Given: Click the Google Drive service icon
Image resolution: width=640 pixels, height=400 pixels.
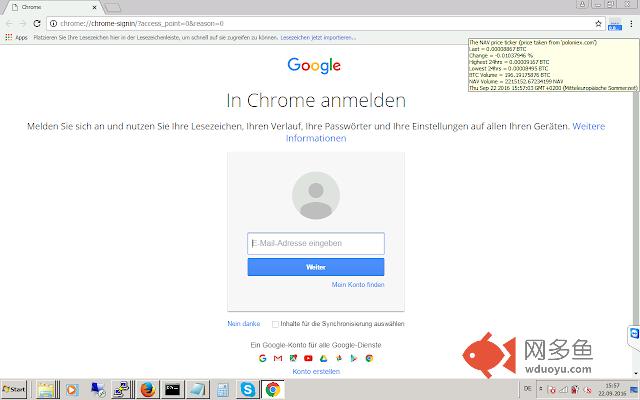Looking at the screenshot, I should tap(323, 358).
